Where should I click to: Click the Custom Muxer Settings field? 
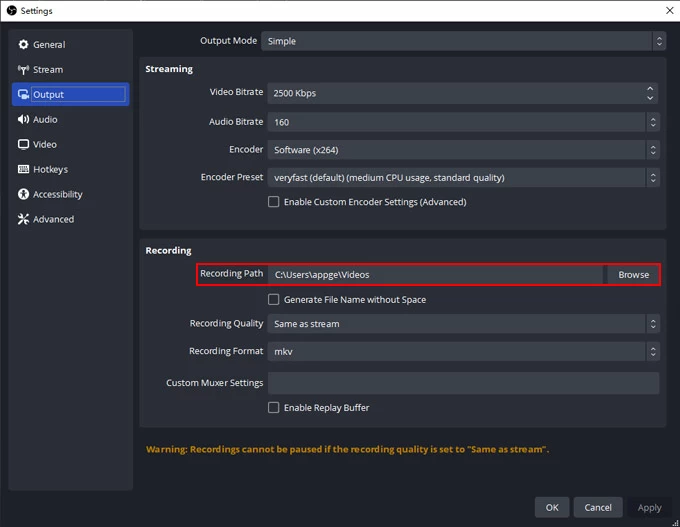tap(463, 383)
